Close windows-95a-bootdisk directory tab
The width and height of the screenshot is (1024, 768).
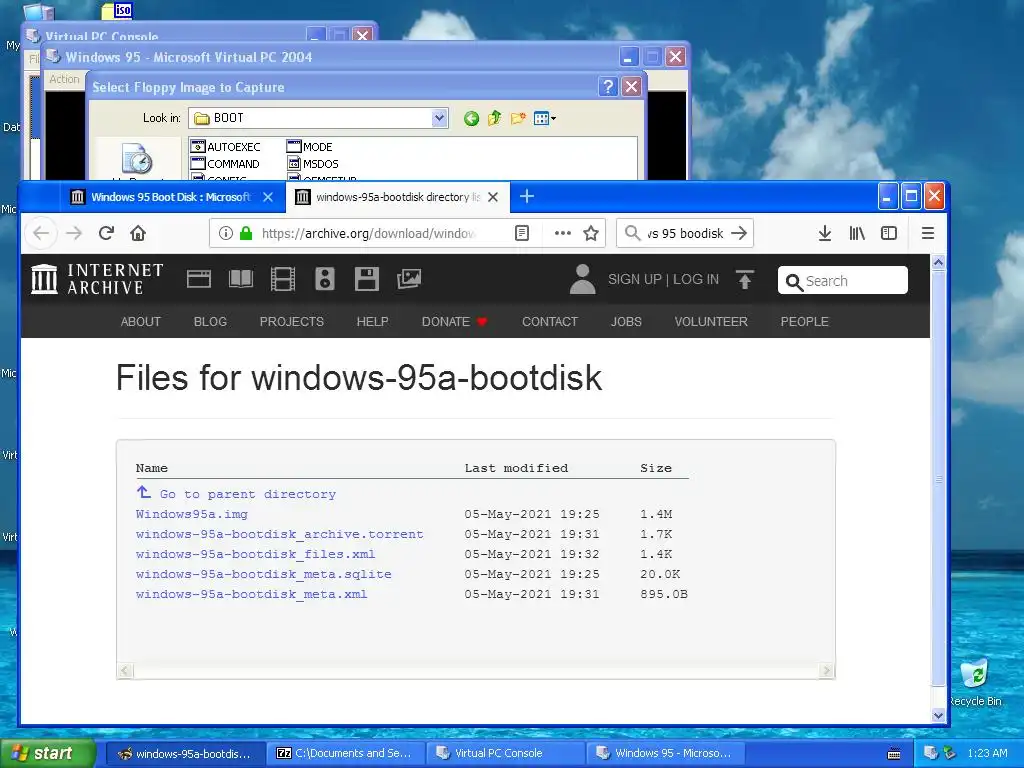493,197
